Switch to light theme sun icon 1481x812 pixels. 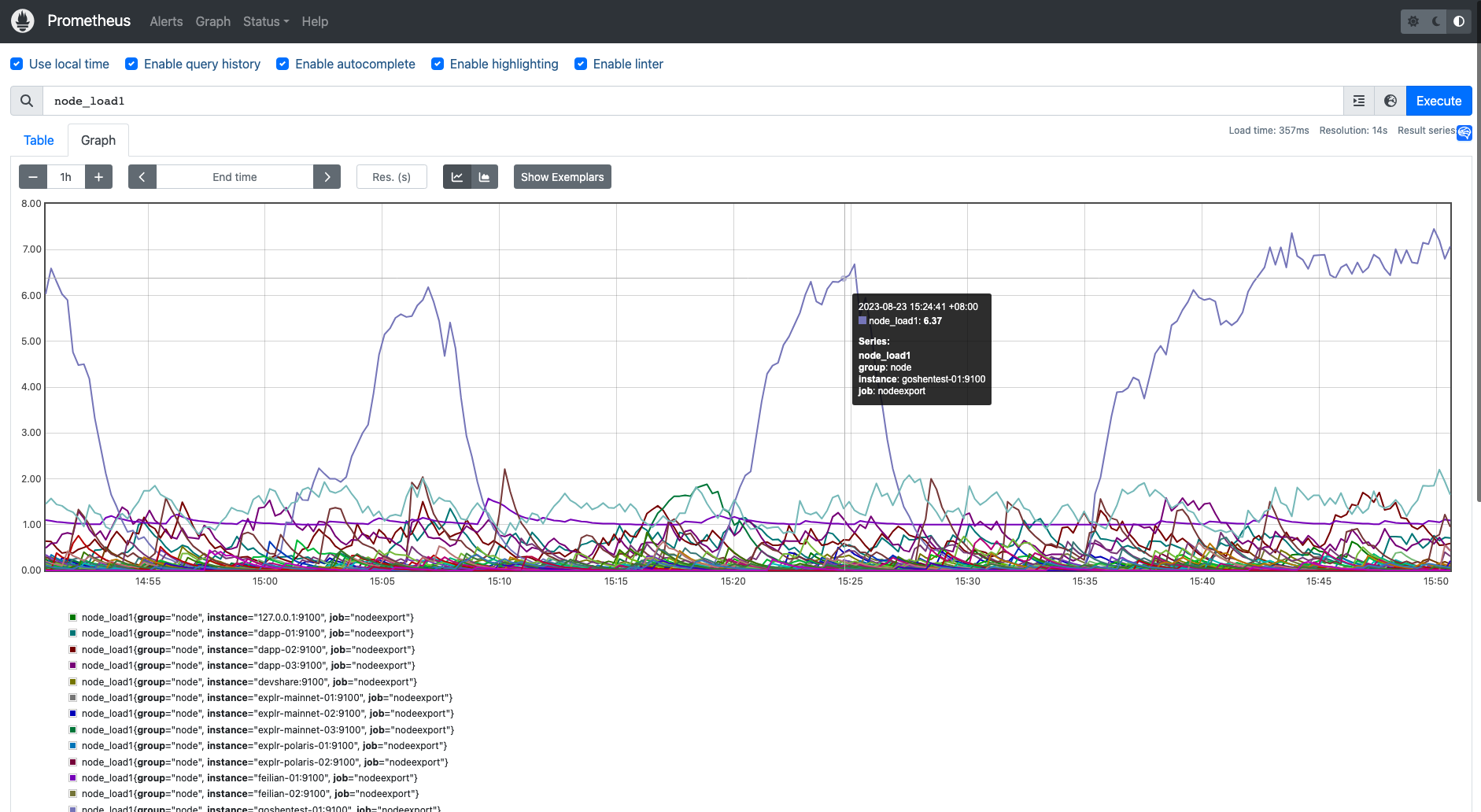[x=1413, y=21]
